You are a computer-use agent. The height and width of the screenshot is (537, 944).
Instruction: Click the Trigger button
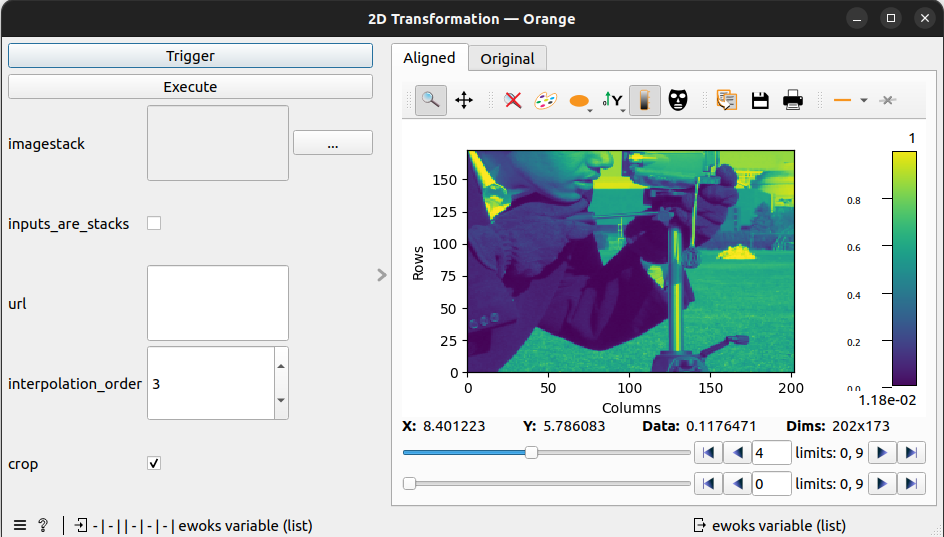[190, 56]
